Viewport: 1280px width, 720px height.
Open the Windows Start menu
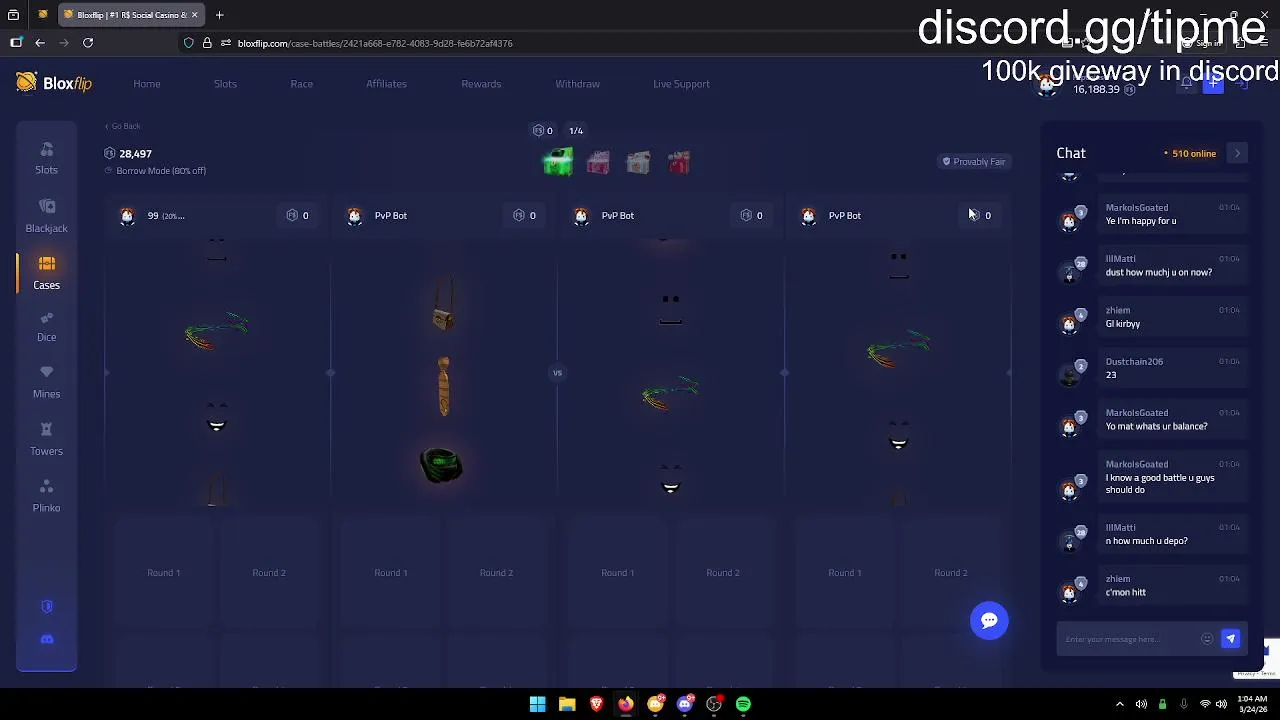coord(537,704)
